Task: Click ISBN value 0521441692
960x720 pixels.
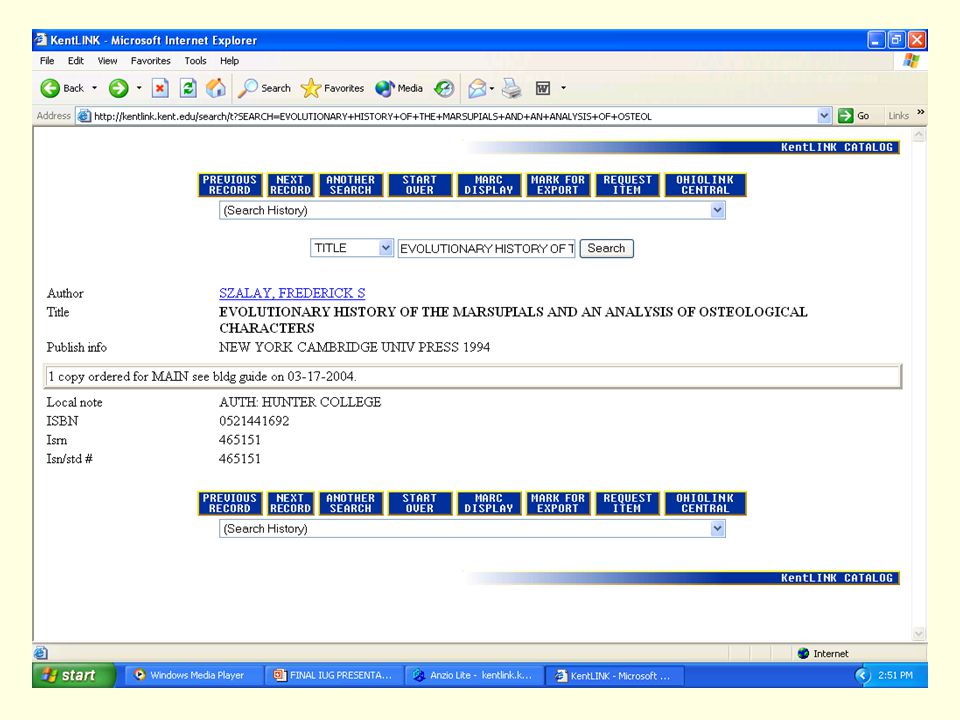Action: point(254,421)
